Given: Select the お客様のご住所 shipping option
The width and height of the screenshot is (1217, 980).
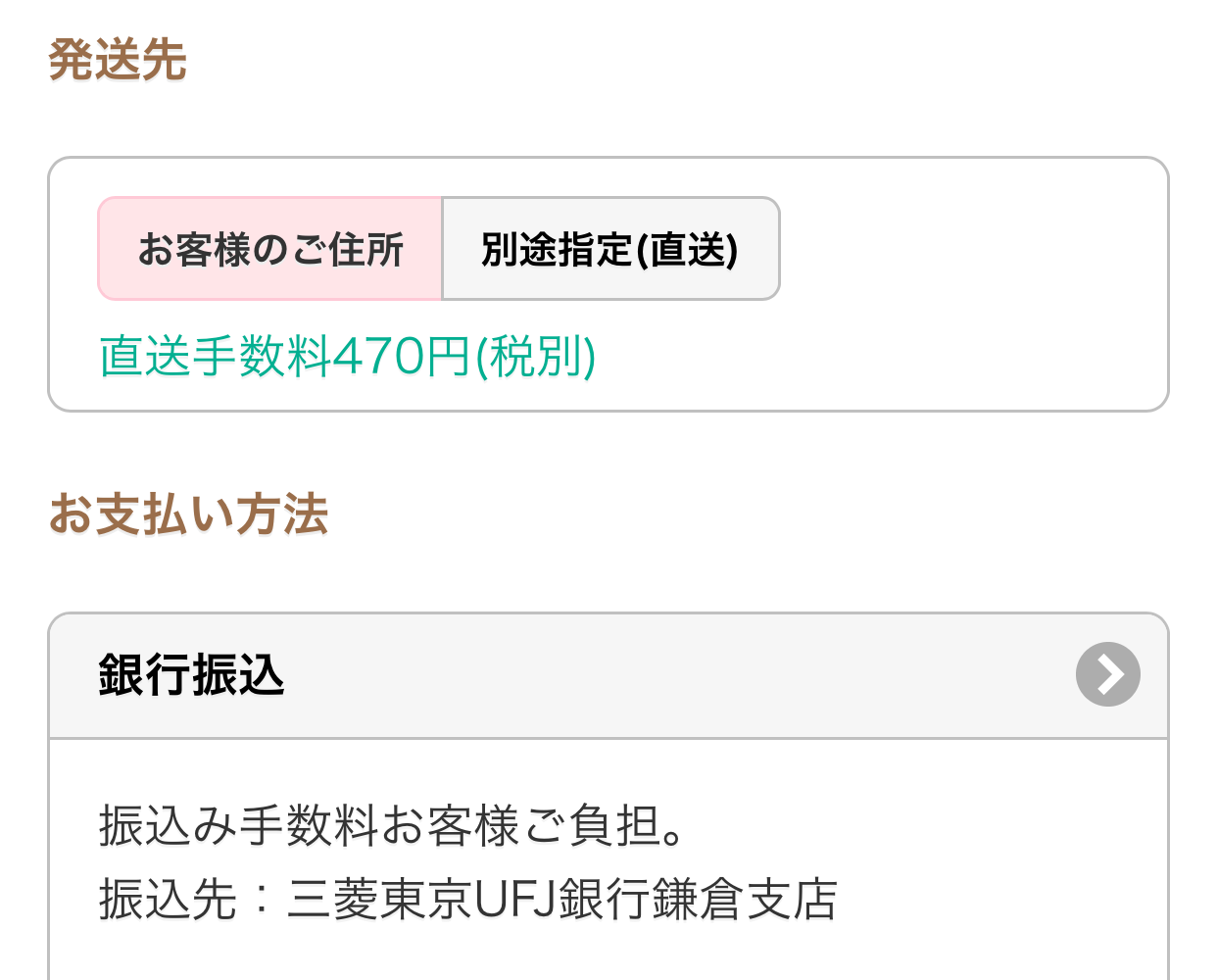Looking at the screenshot, I should (270, 249).
